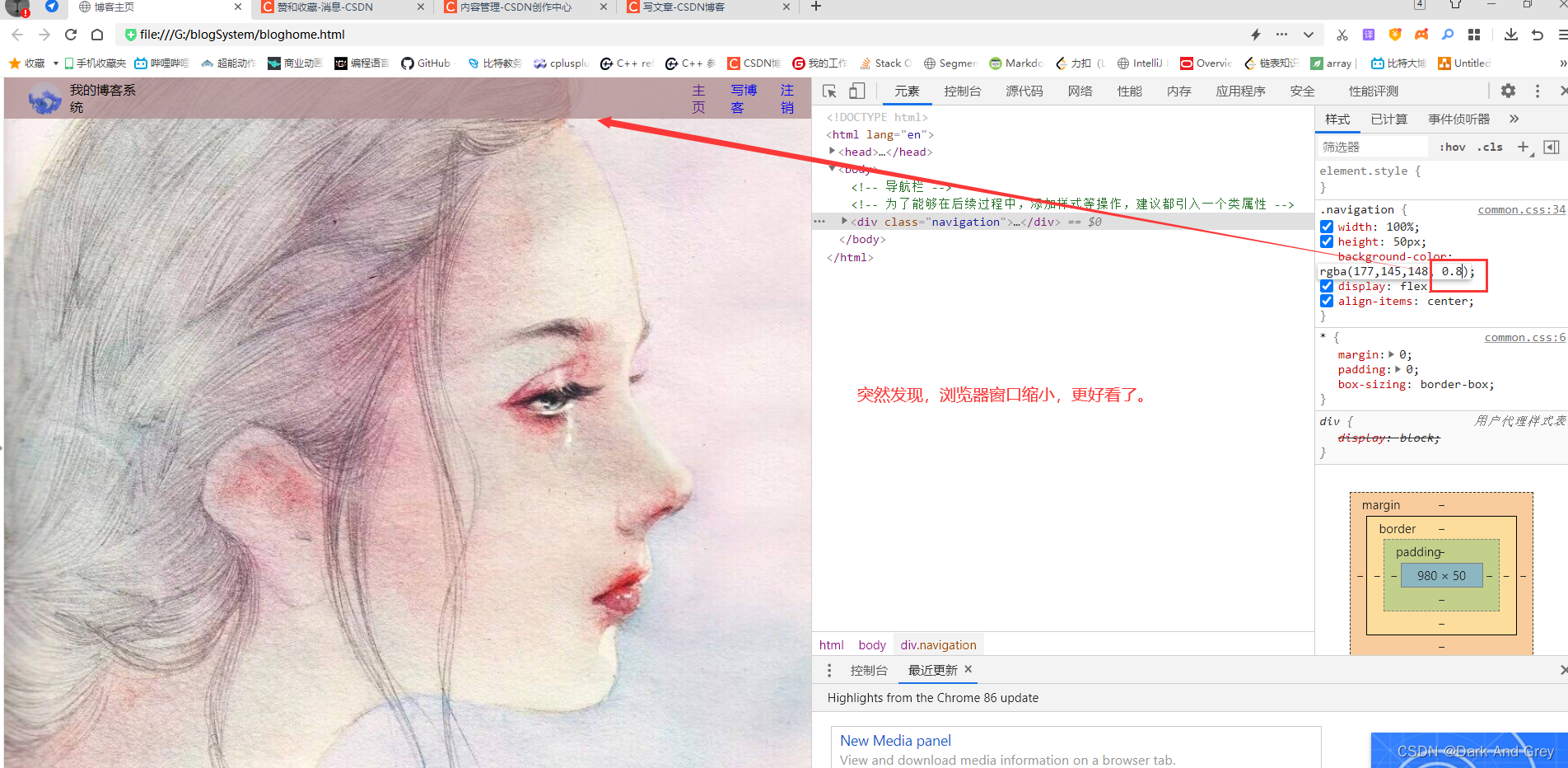Viewport: 1568px width, 768px height.
Task: Expand the address bar dropdown chevron
Action: point(1309,35)
